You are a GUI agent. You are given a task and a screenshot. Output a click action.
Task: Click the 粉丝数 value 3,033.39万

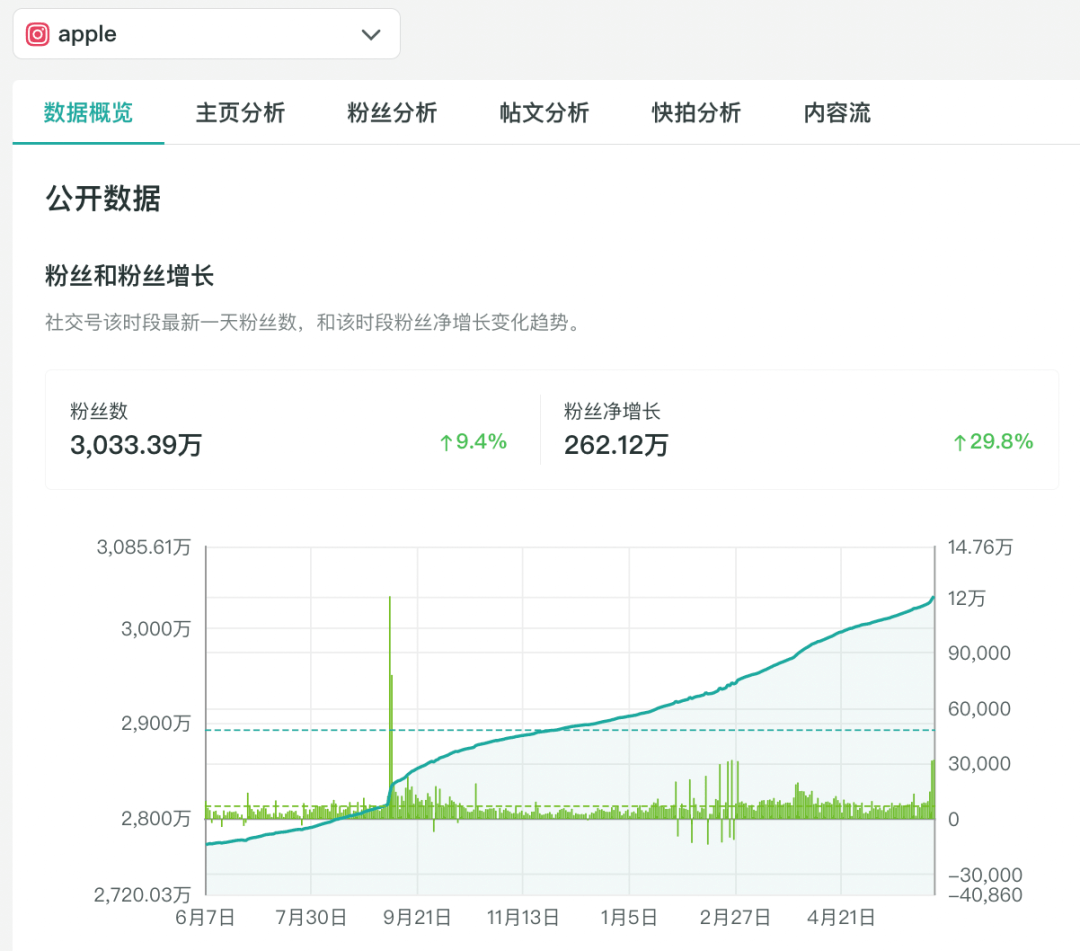point(136,445)
